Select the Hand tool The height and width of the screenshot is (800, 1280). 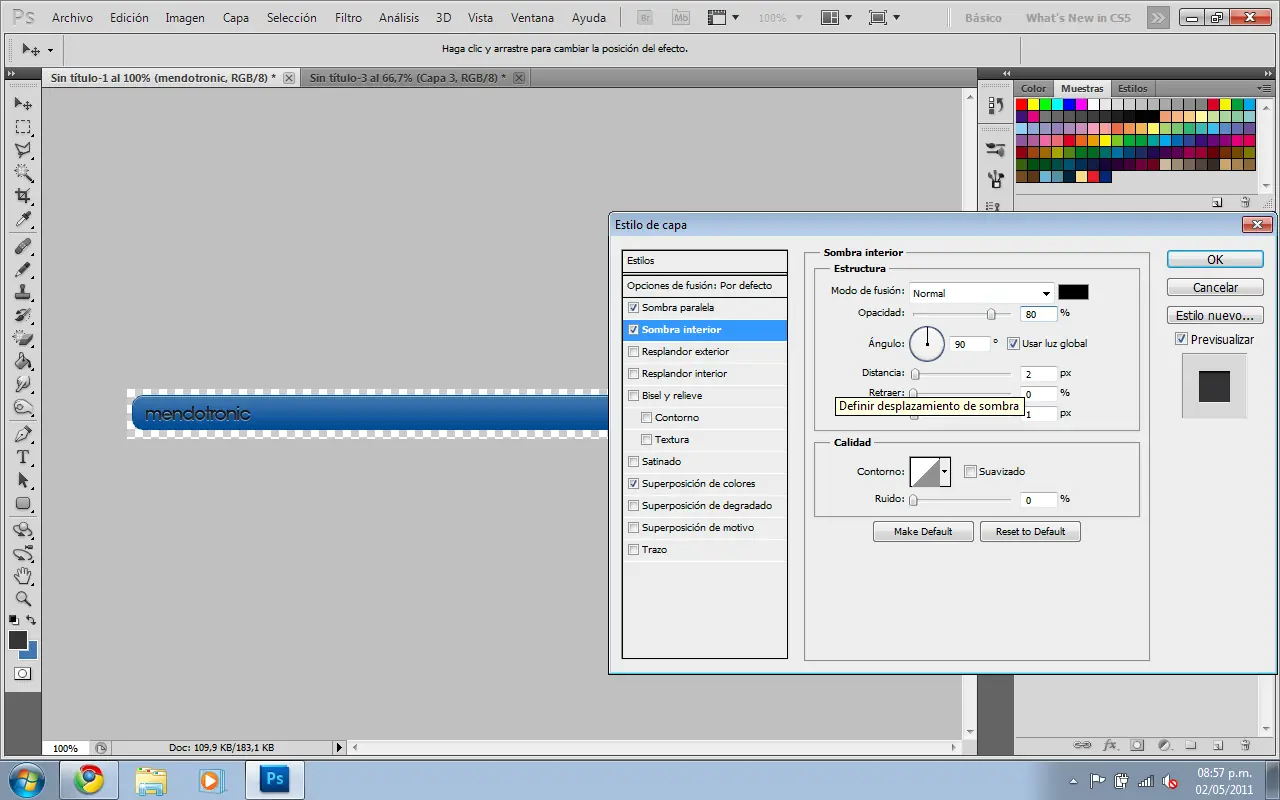(x=23, y=576)
